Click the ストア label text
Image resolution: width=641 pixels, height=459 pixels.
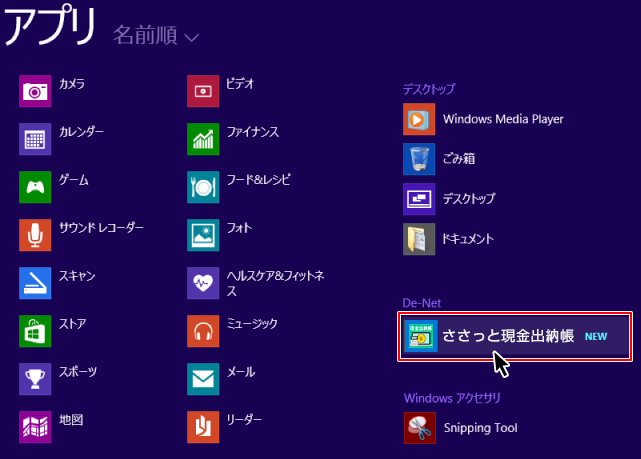tap(73, 324)
